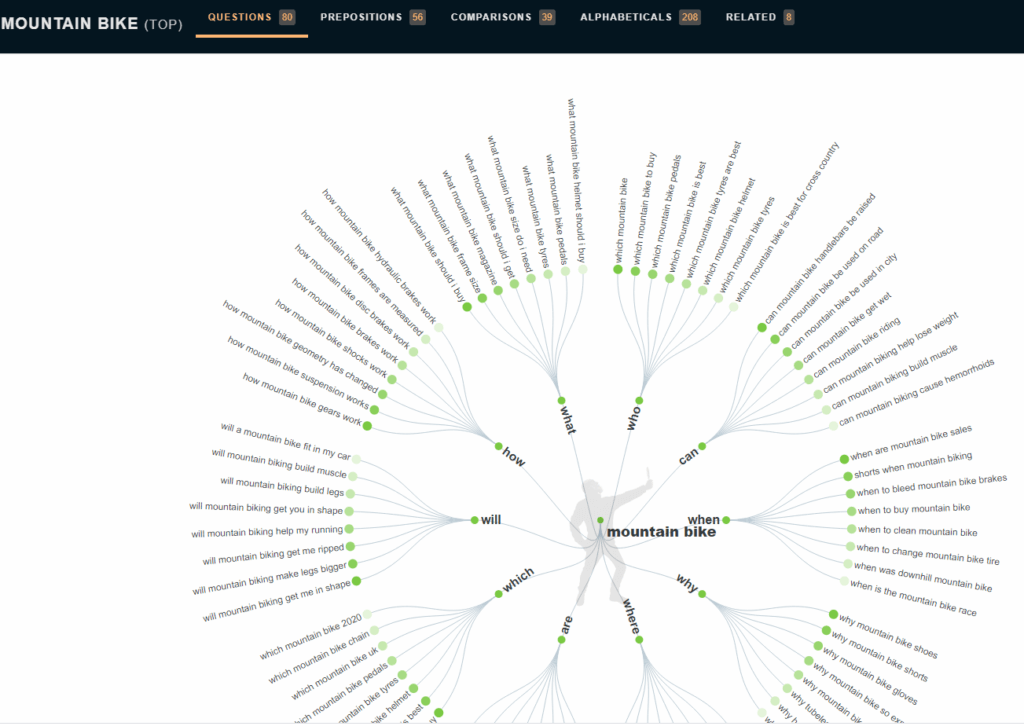Click 'why mountain bike gloves' question
The image size is (1024, 726).
point(871,676)
